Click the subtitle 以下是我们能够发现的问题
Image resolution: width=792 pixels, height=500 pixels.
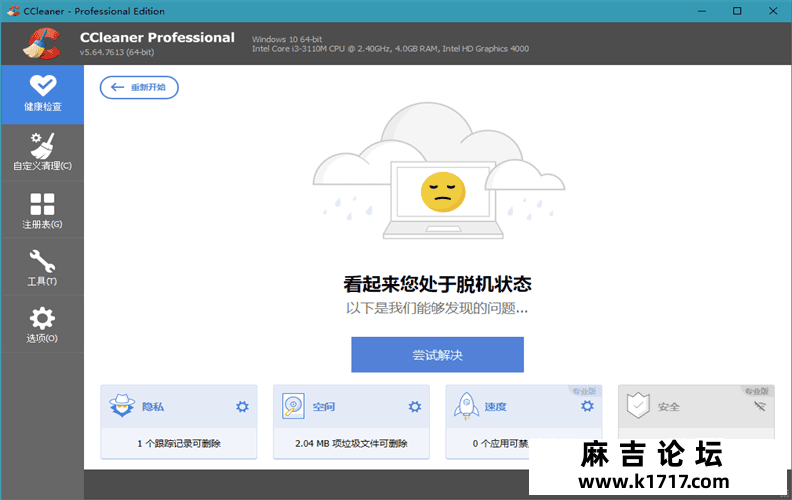pyautogui.click(x=437, y=308)
